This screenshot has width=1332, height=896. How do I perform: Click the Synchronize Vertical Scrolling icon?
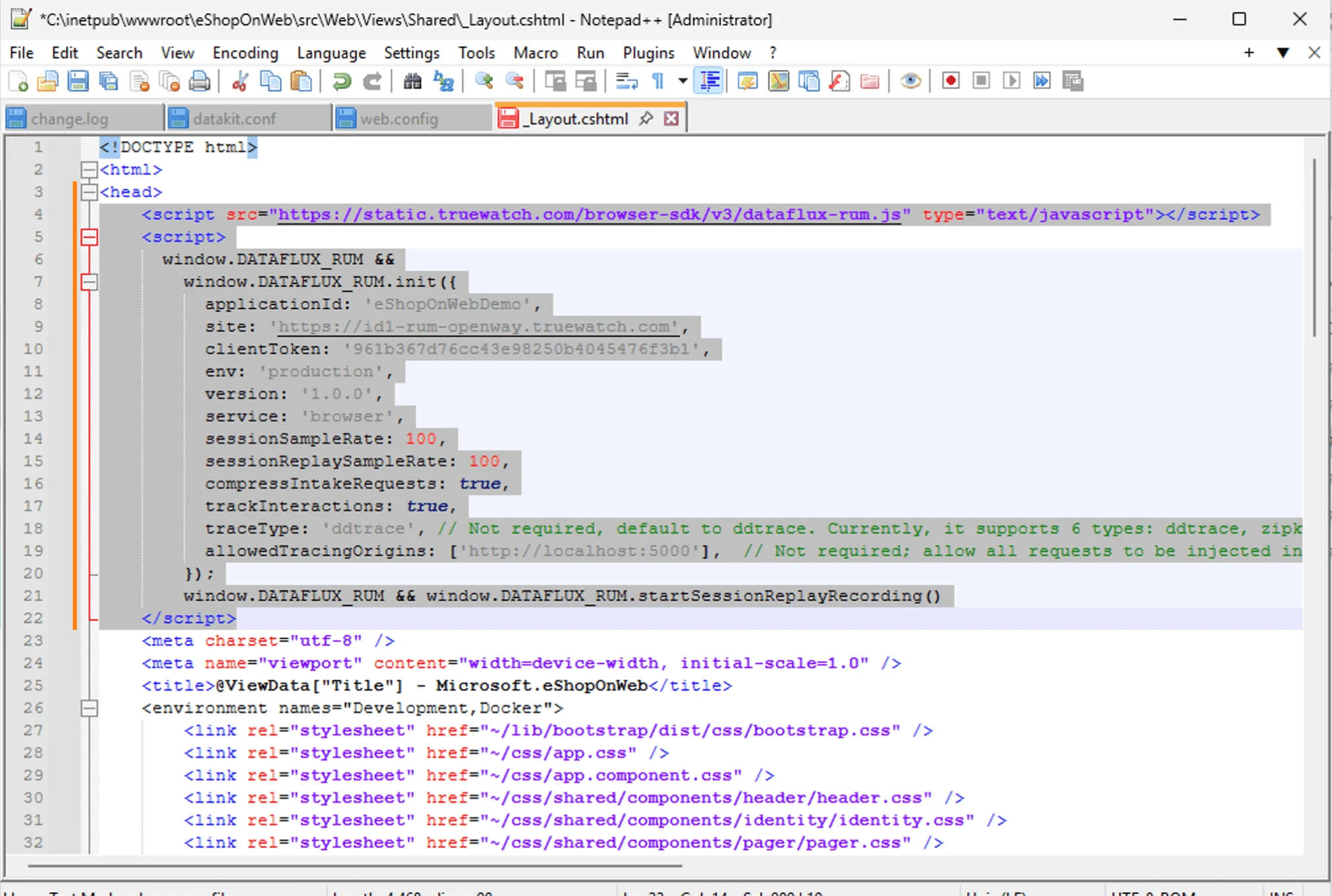(555, 82)
